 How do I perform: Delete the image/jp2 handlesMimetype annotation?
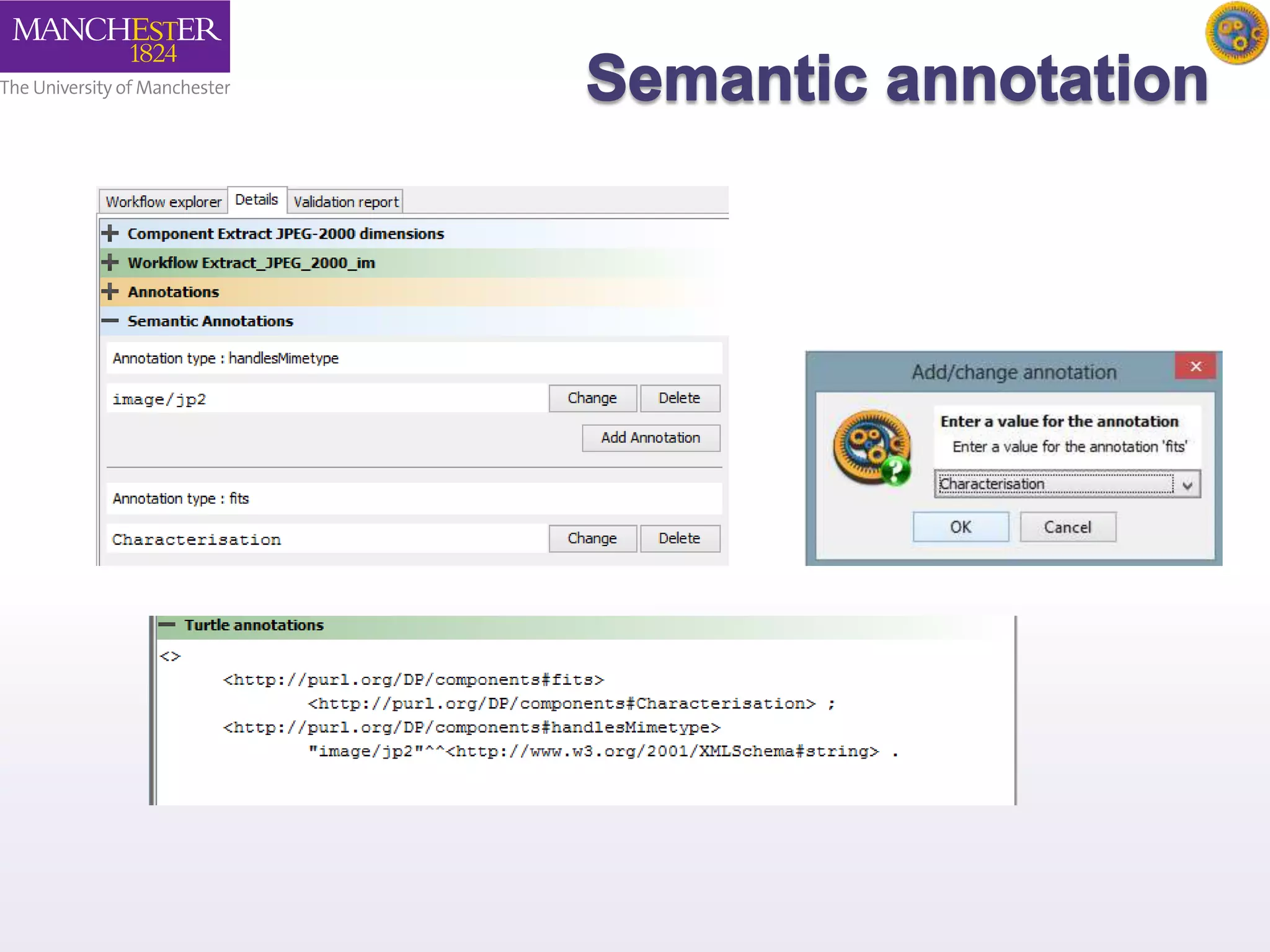click(x=679, y=398)
